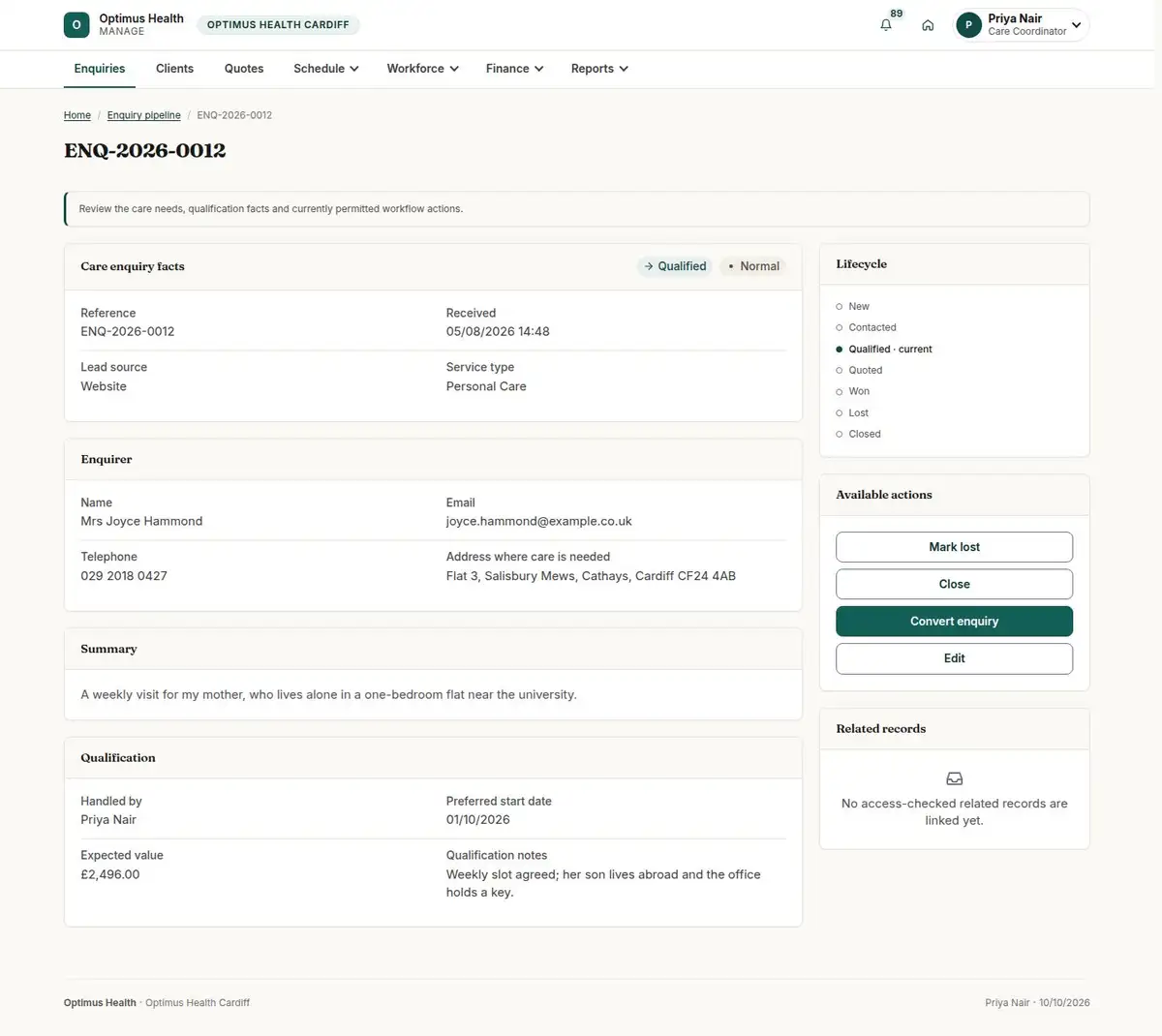Click the Personal Care service type value
The width and height of the screenshot is (1162, 1036).
(486, 386)
